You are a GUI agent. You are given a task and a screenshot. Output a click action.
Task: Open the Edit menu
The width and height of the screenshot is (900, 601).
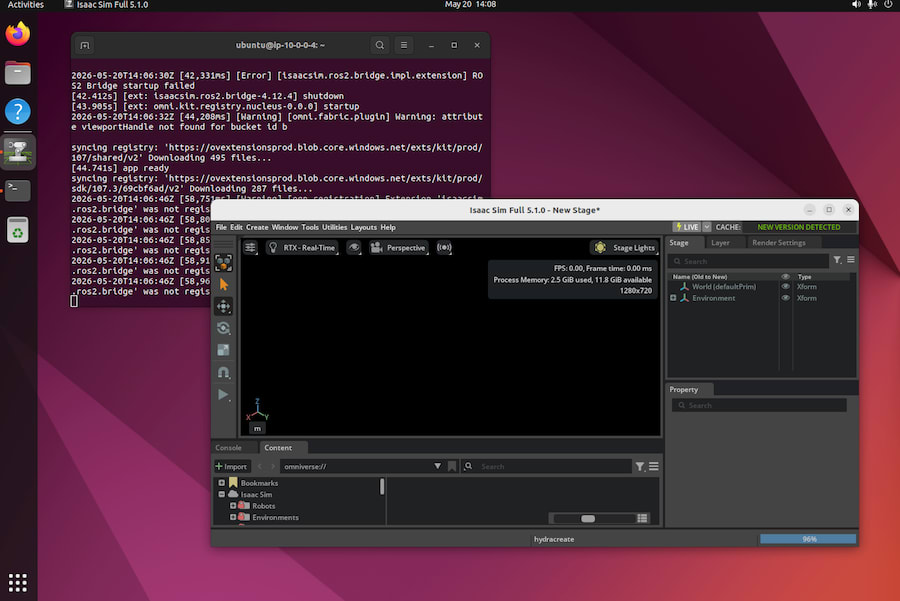pyautogui.click(x=236, y=227)
